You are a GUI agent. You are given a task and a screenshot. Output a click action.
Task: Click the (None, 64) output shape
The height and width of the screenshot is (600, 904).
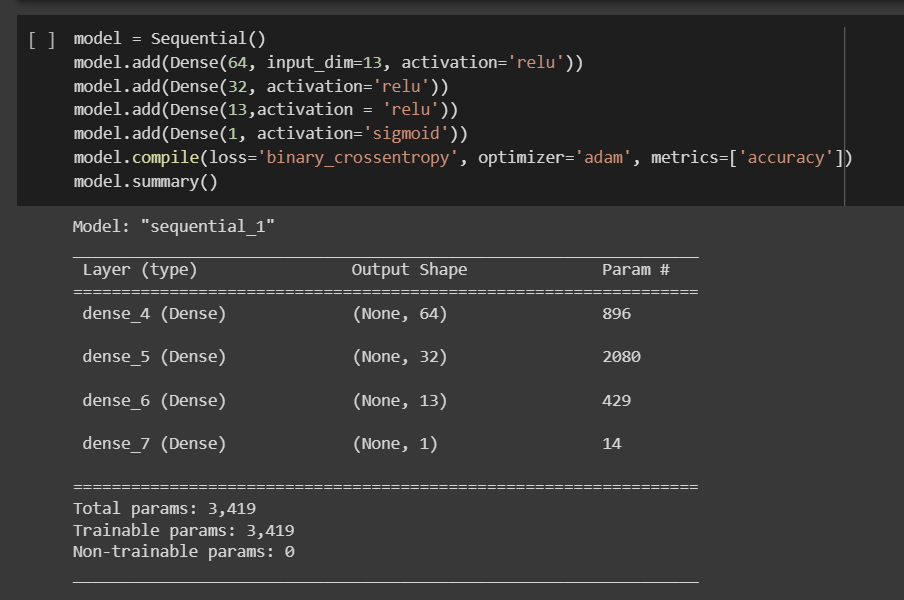coord(400,314)
